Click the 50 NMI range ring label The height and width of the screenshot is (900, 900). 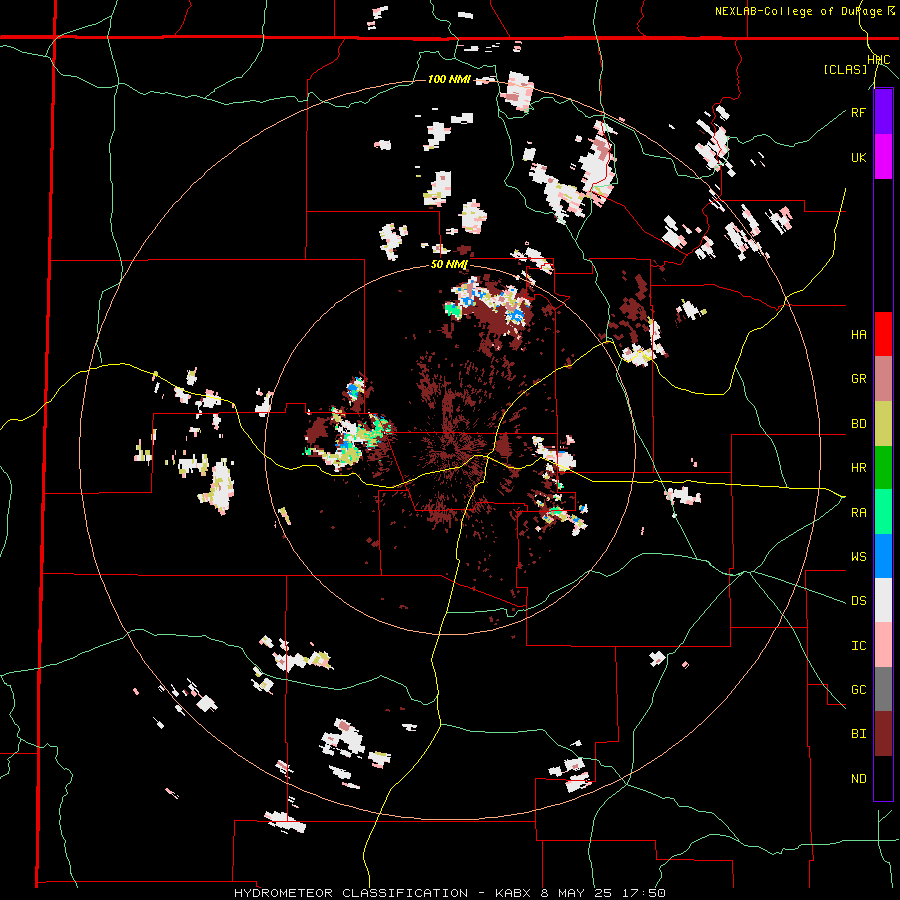449,265
